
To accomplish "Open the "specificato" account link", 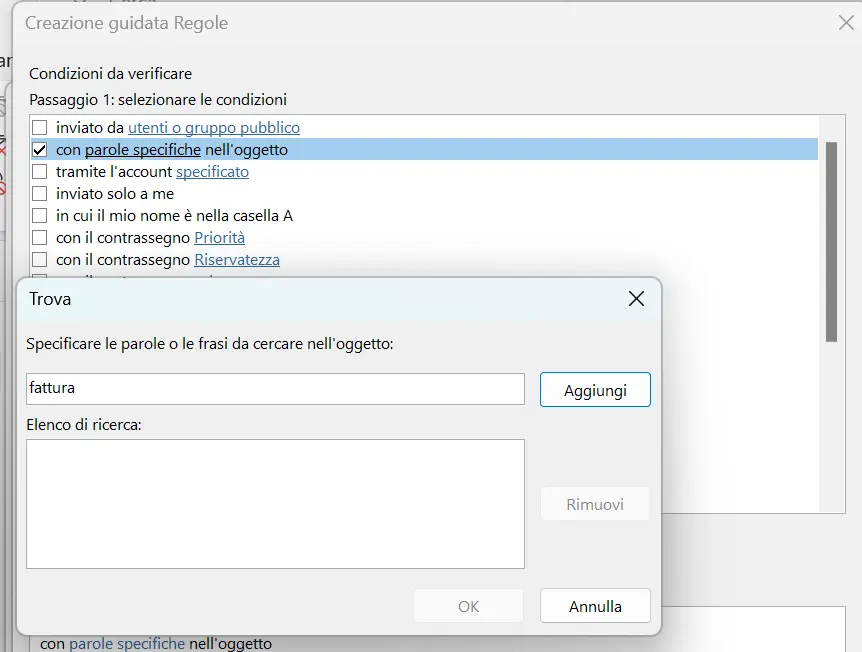I will [x=213, y=171].
